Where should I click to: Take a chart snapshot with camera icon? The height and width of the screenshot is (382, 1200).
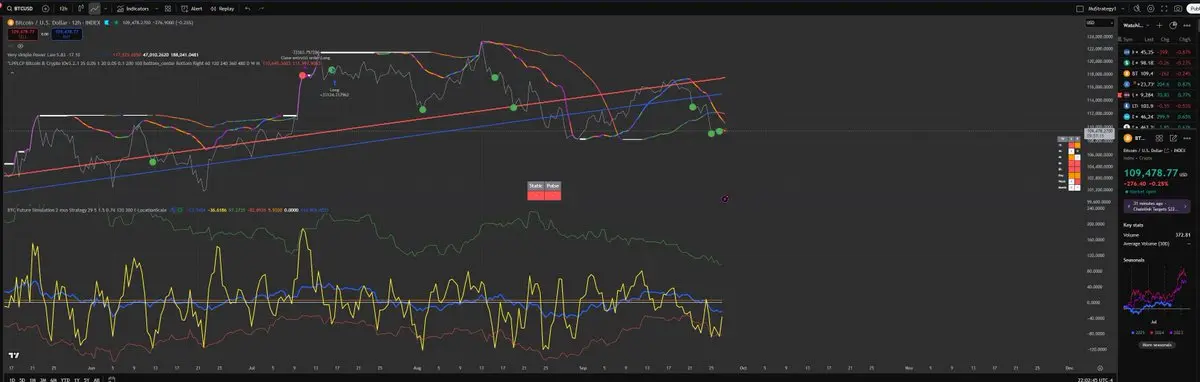click(x=1178, y=9)
